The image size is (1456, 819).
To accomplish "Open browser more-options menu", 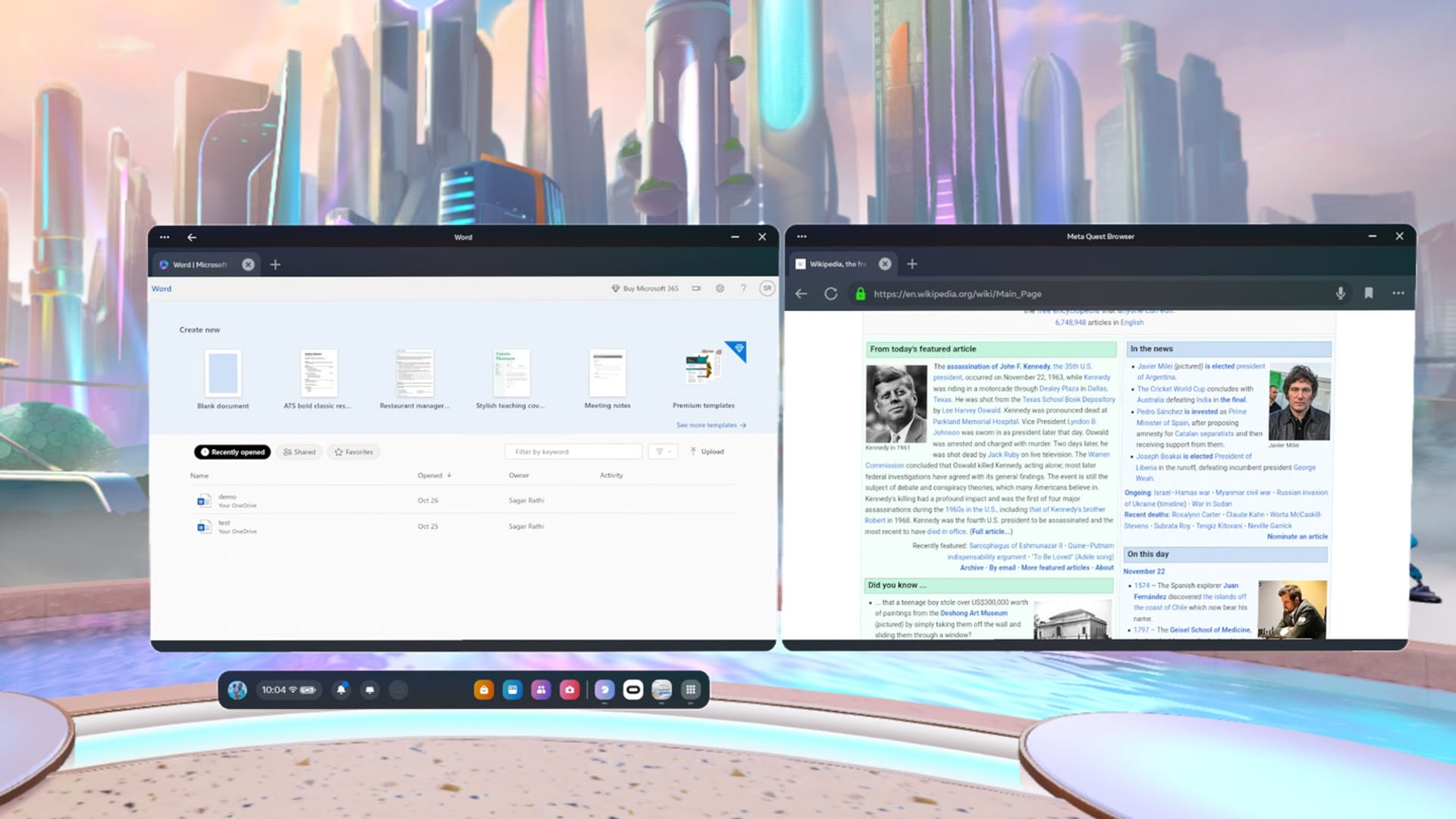I will click(x=1398, y=293).
